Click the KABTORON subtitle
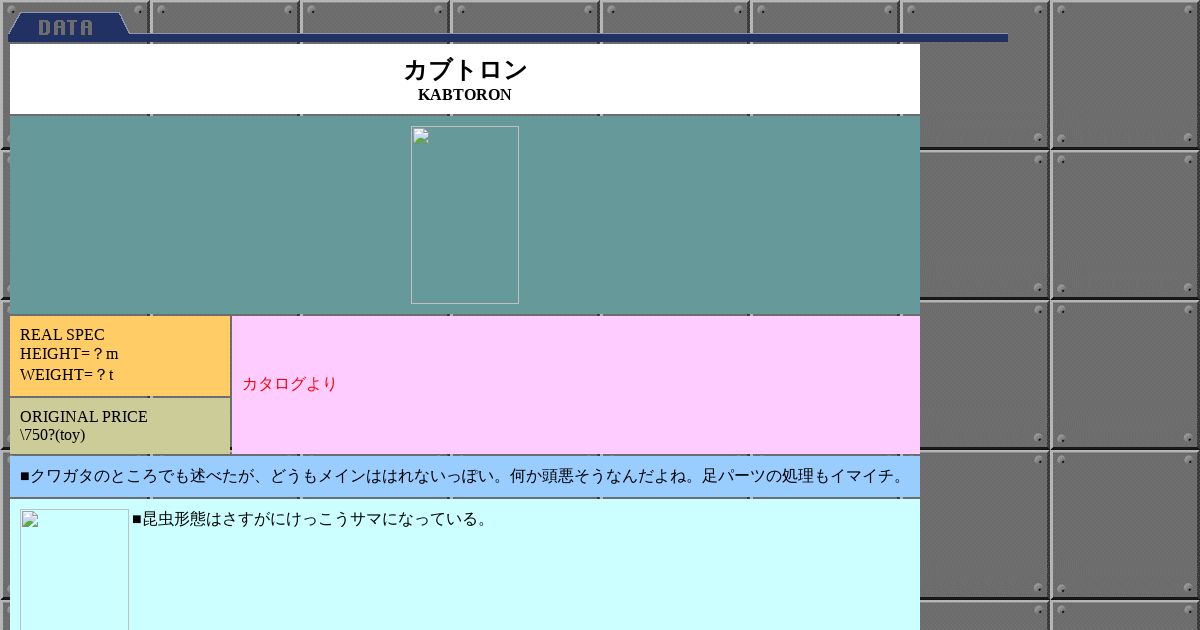1200x630 pixels. pos(465,95)
